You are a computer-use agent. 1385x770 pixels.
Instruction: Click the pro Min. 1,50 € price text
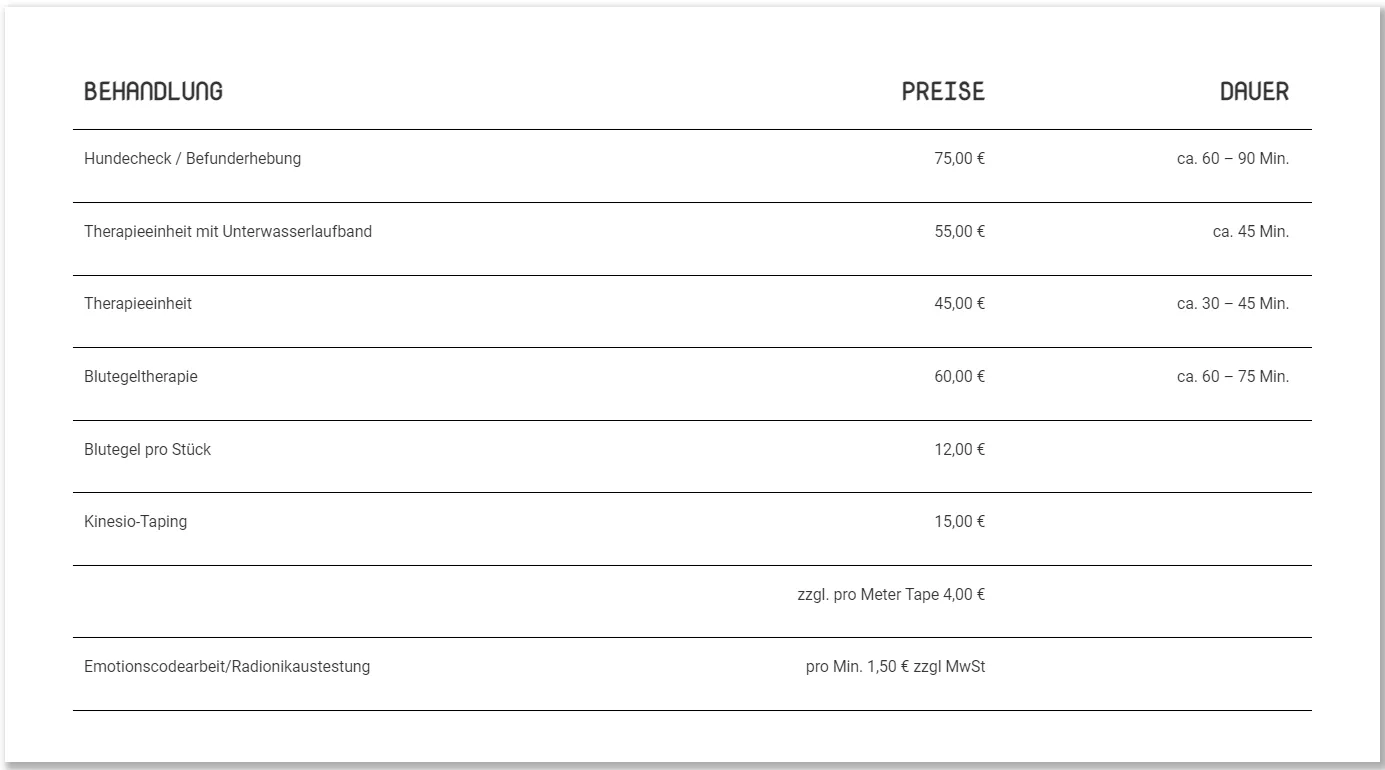[x=857, y=667]
